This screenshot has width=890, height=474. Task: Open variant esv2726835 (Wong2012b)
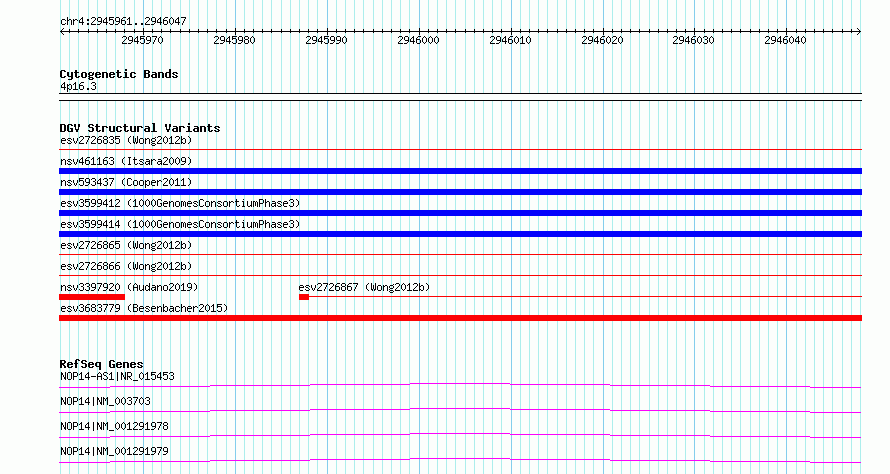[126, 140]
